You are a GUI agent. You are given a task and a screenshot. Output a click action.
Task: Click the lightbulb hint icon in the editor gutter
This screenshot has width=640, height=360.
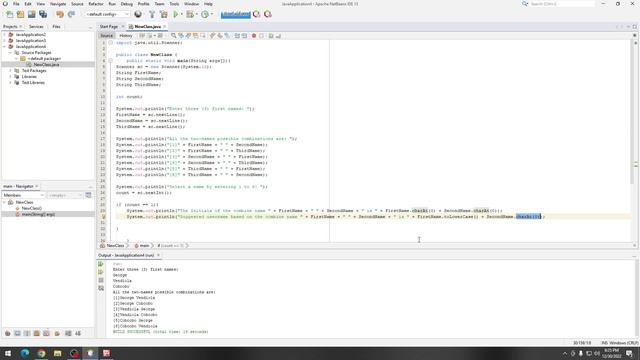pos(103,217)
